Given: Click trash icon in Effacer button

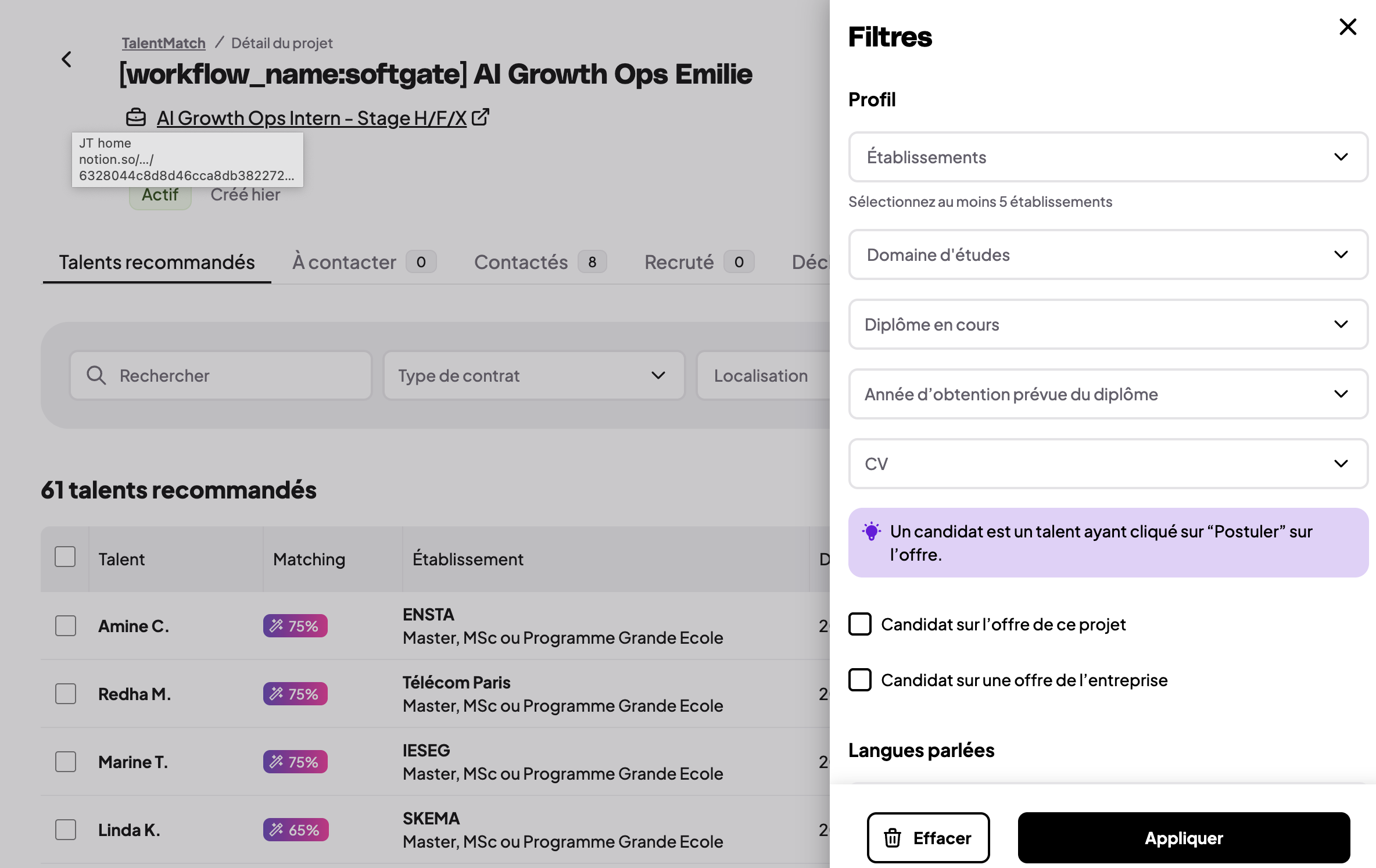Looking at the screenshot, I should (893, 838).
